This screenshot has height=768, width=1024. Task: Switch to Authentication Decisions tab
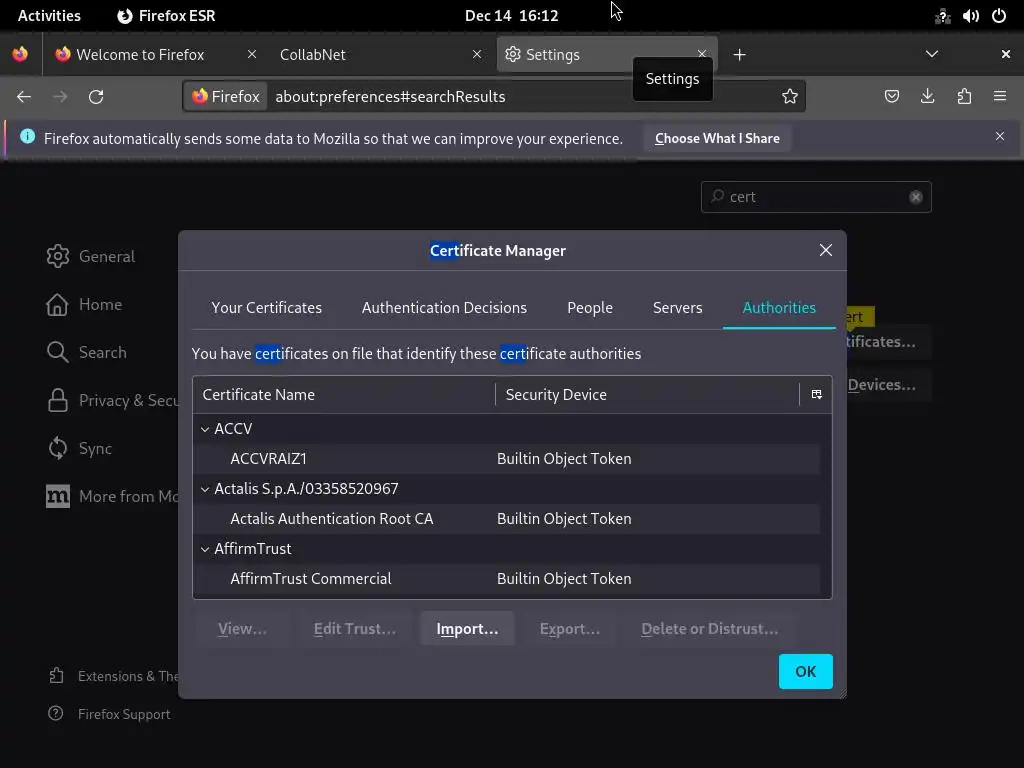point(444,308)
